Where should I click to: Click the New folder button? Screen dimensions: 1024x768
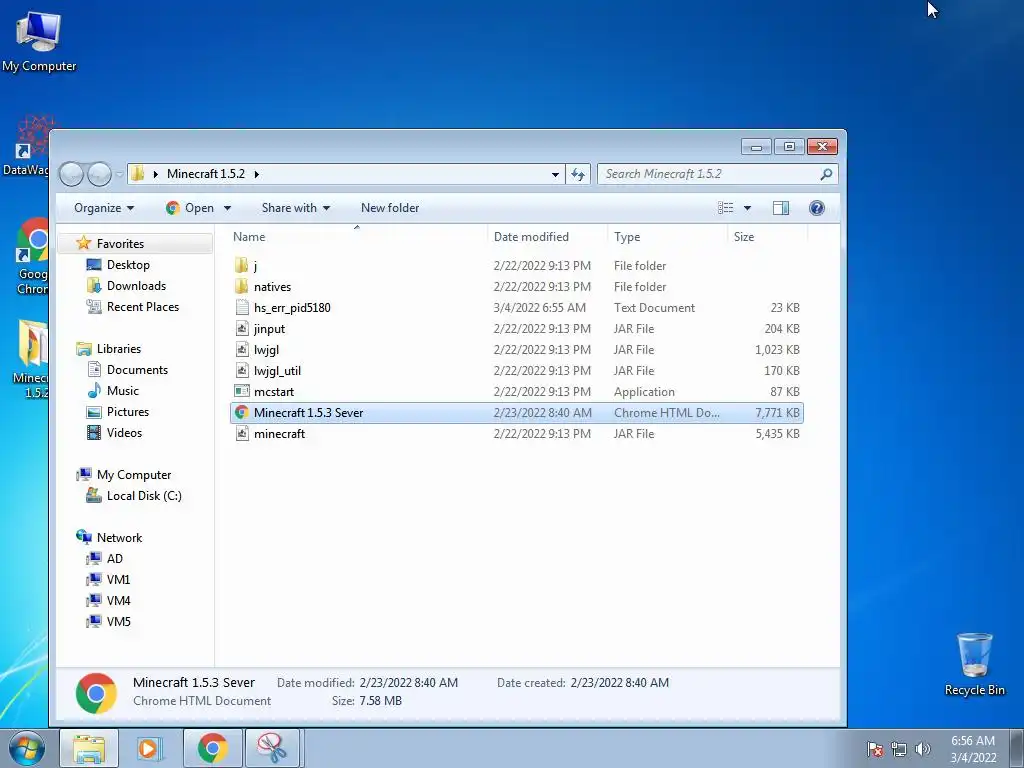[x=390, y=208]
